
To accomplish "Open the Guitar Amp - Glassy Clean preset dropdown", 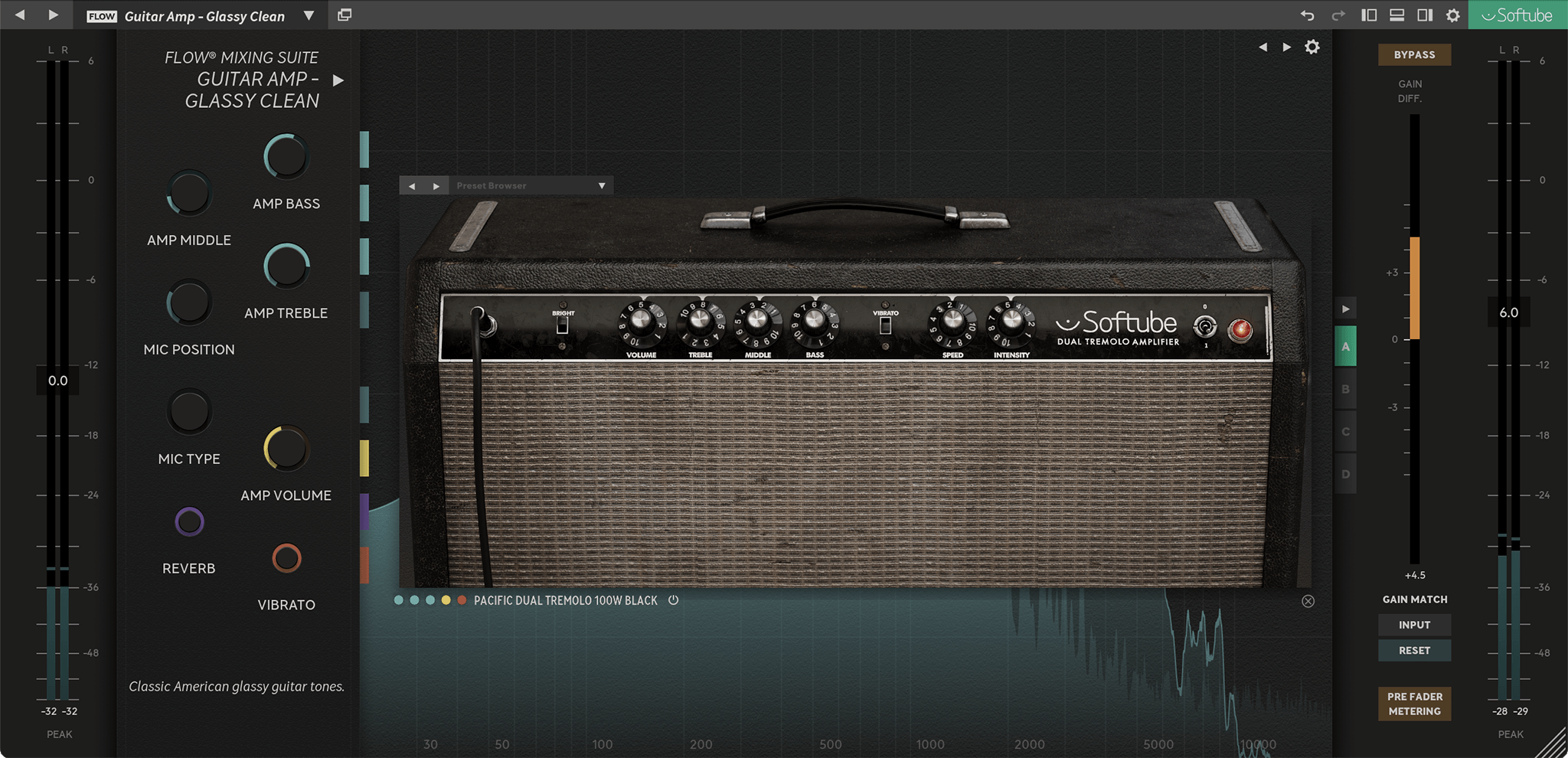I will [309, 15].
